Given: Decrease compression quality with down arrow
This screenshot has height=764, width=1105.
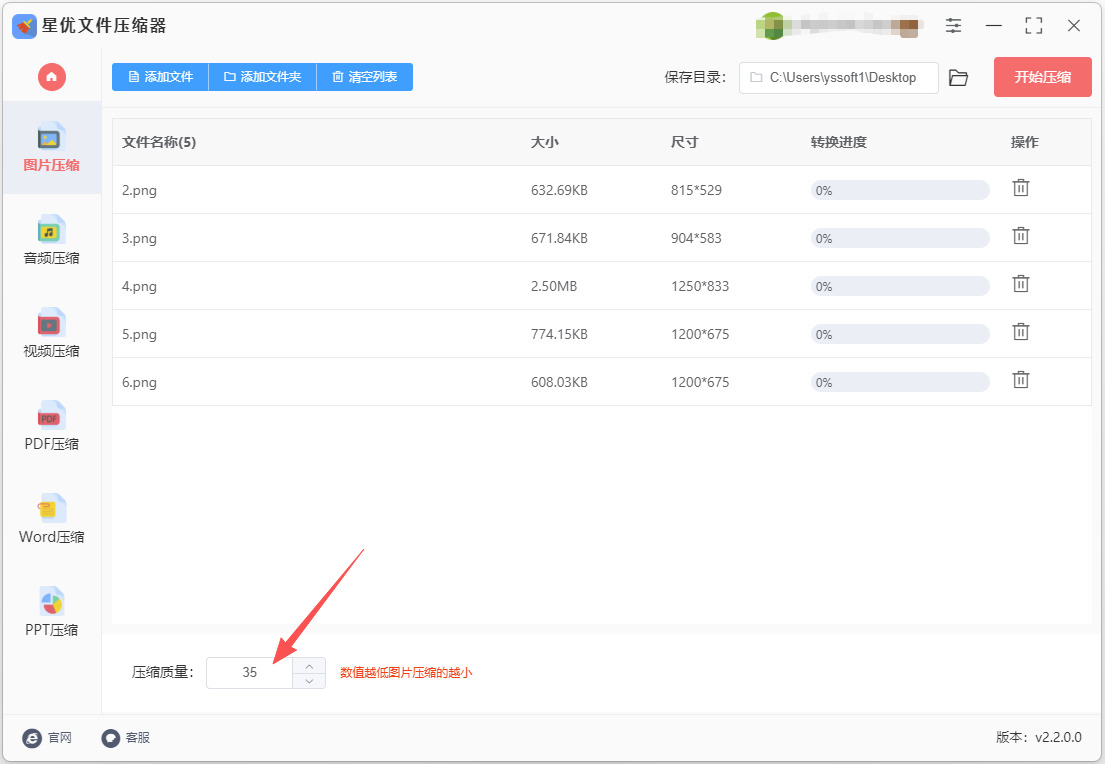Looking at the screenshot, I should point(309,681).
